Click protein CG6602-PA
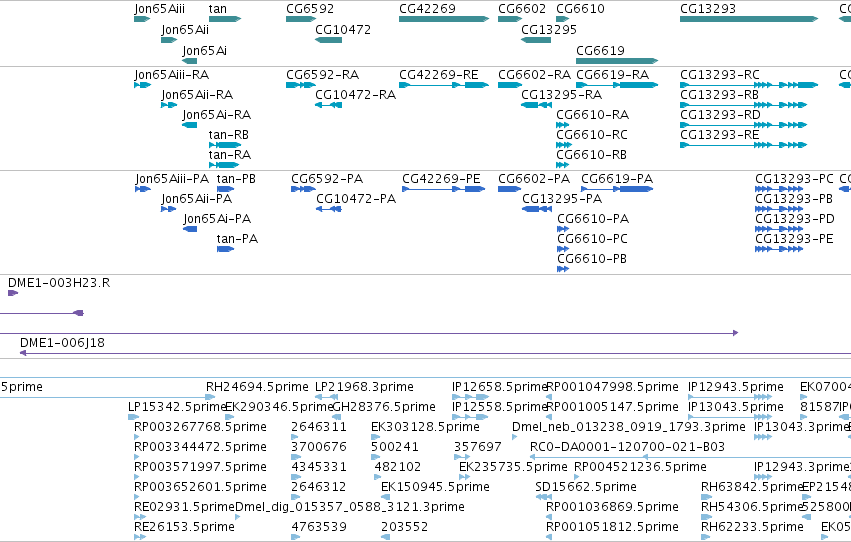The width and height of the screenshot is (851, 542). 509,189
